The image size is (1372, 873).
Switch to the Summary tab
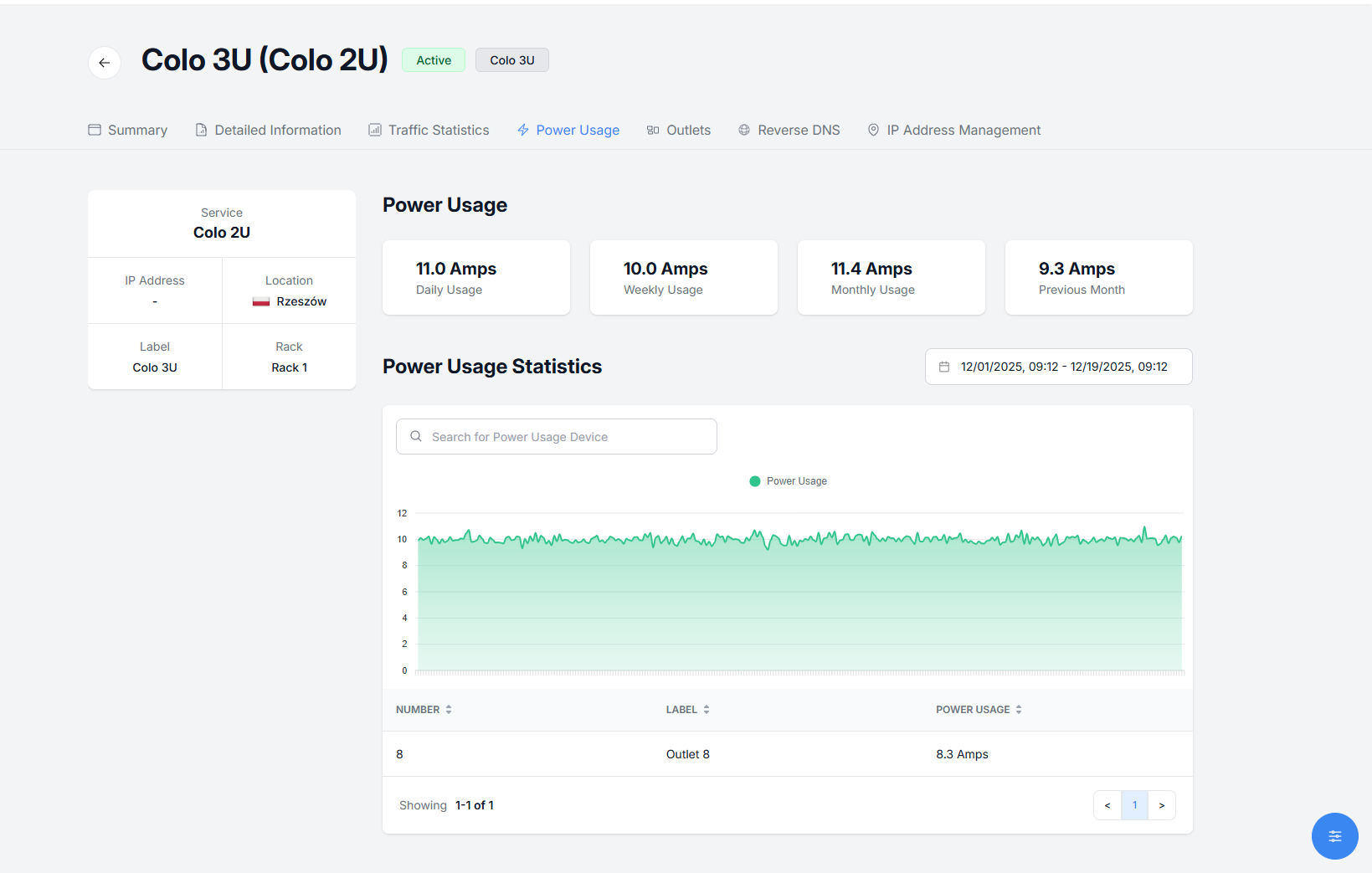[128, 130]
